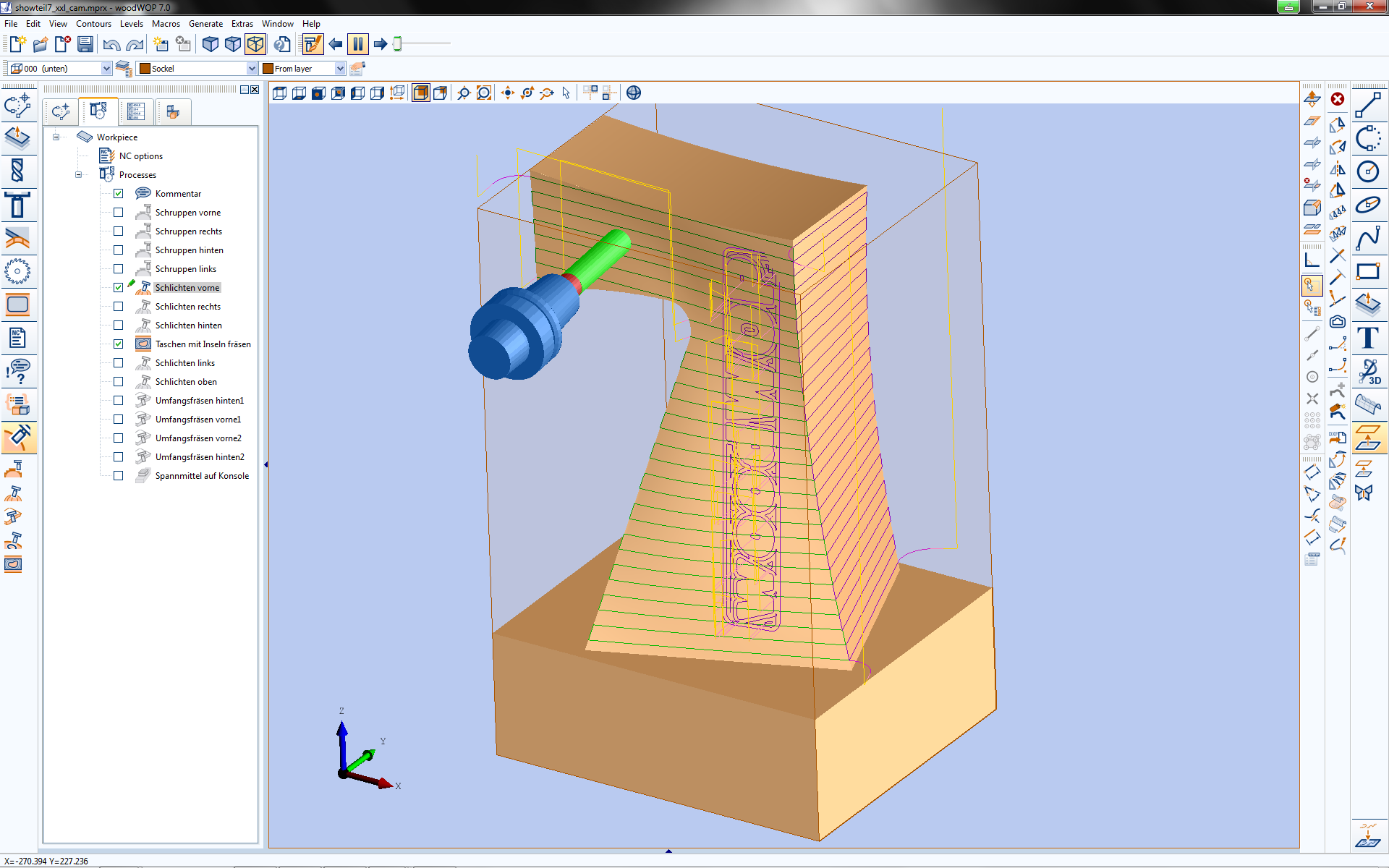Pause the machining simulation
1389x868 pixels.
click(358, 44)
